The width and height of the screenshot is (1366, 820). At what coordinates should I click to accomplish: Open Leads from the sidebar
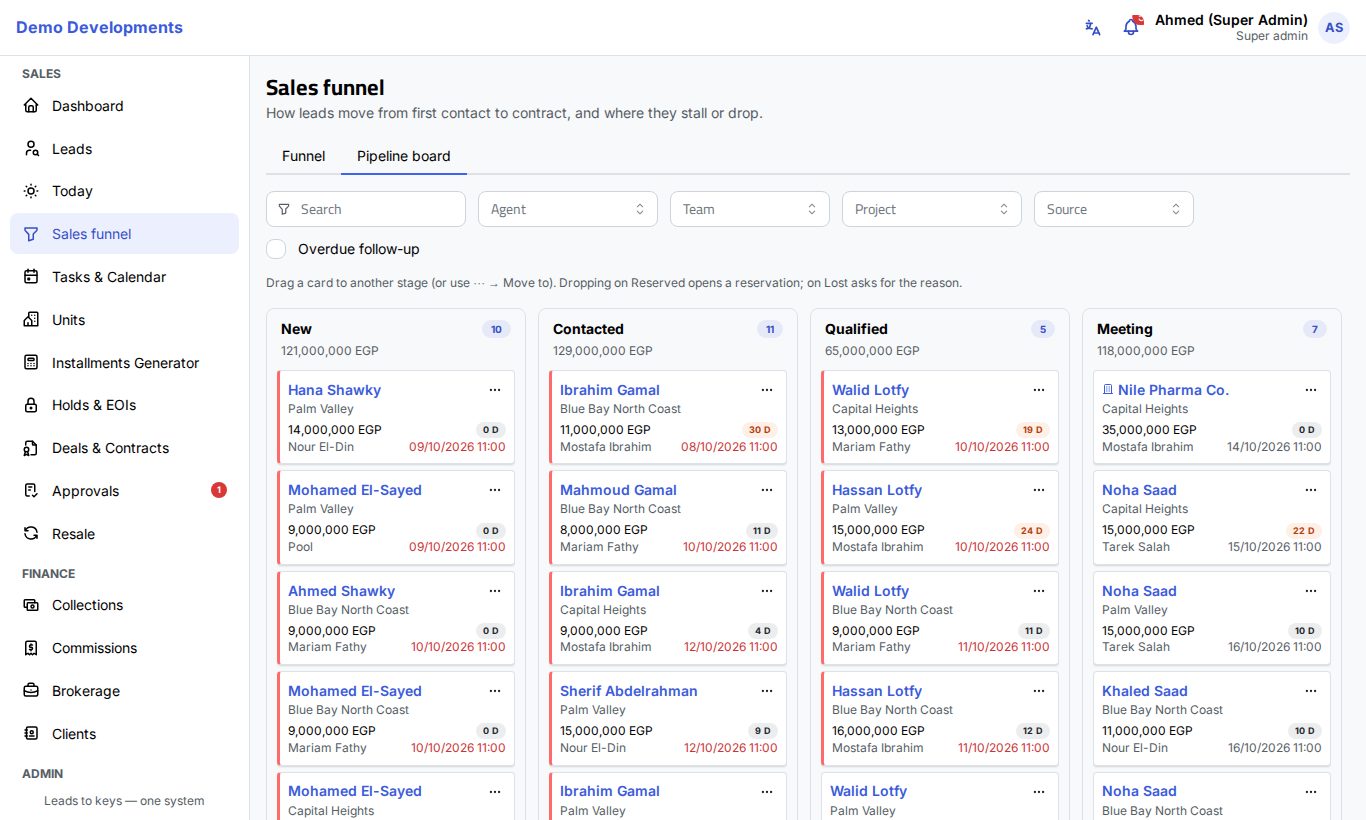tap(124, 149)
